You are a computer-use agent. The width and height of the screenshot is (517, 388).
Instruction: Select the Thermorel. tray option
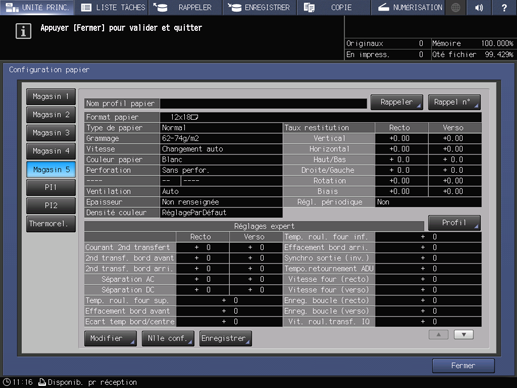coord(51,224)
